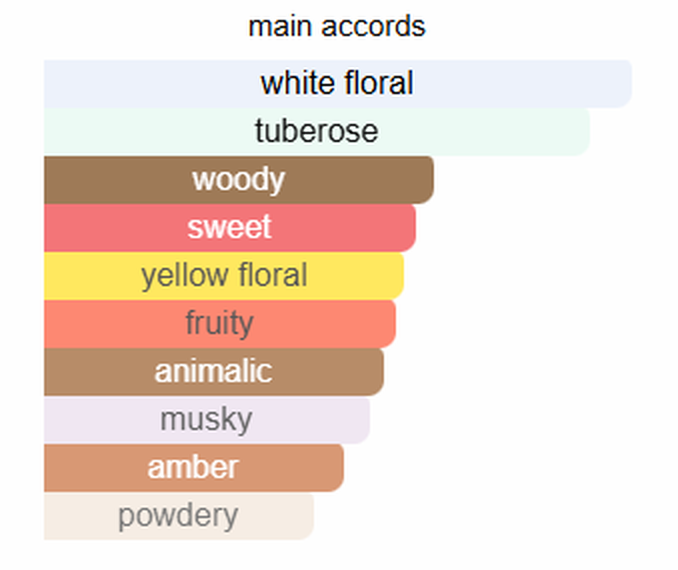This screenshot has height=570, width=678.
Task: Click the 'musky' text label
Action: click(207, 420)
